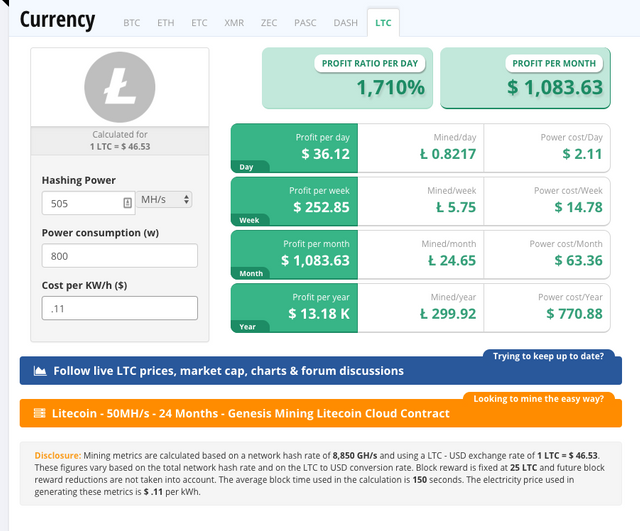Click the Profit Ratio Per Day card
The height and width of the screenshot is (531, 640).
point(347,78)
